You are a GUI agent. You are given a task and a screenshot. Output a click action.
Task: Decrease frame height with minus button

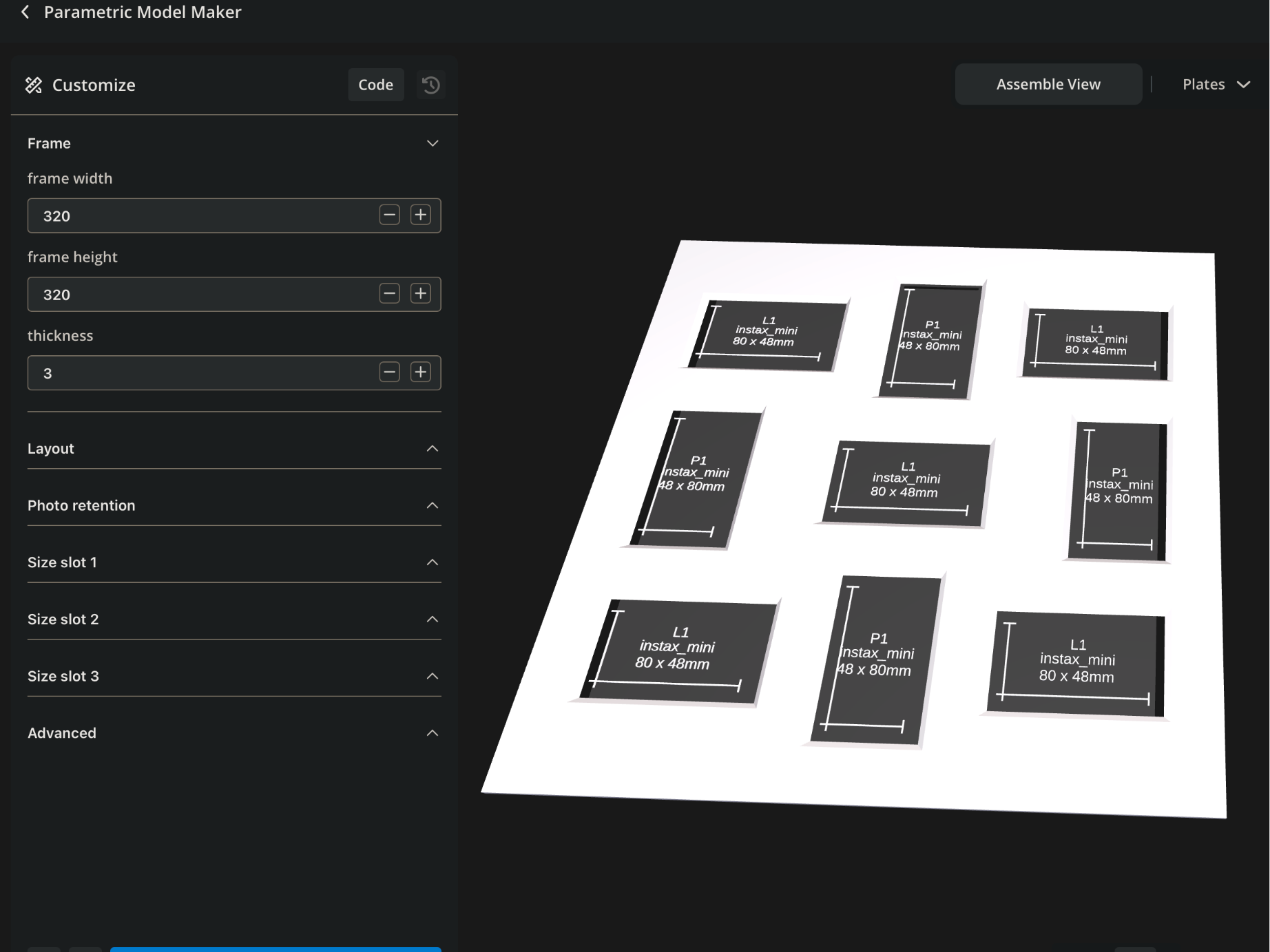pos(390,293)
